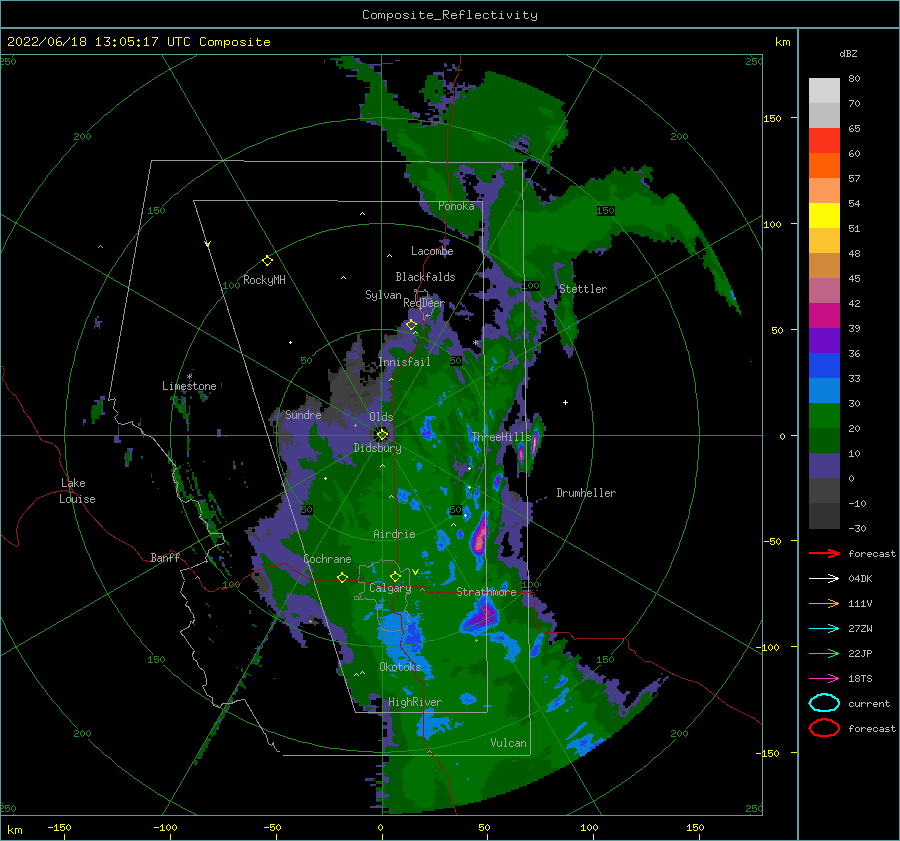Screen dimensions: 900x841
Task: Click the yellow 51-54 dBZ swatch
Action: pyautogui.click(x=824, y=216)
